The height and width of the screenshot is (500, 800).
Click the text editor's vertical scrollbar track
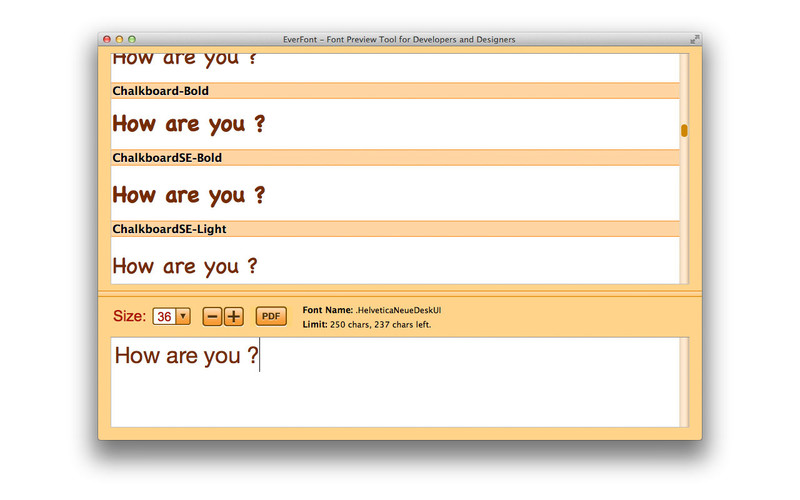[684, 382]
